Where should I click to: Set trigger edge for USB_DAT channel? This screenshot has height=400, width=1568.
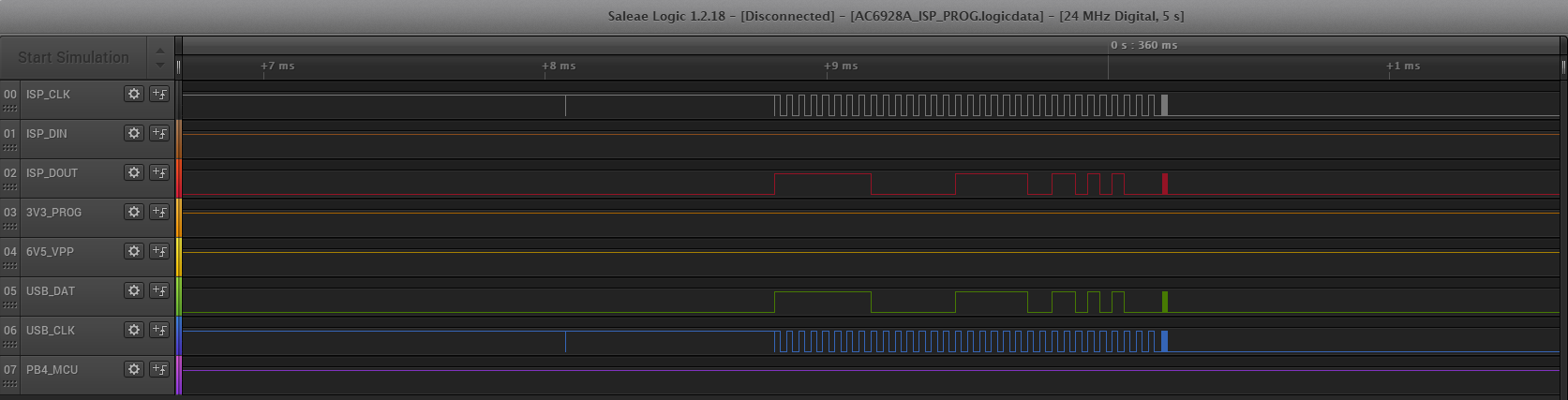(159, 290)
